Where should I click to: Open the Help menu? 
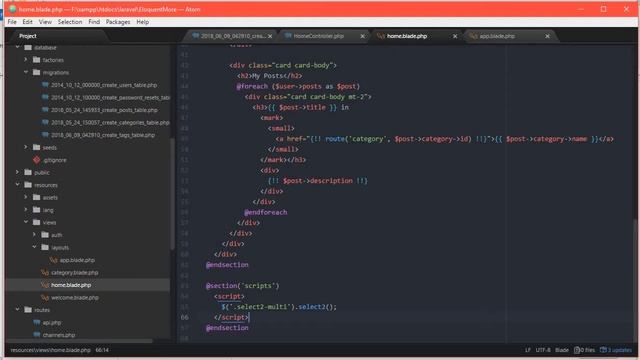(x=142, y=22)
